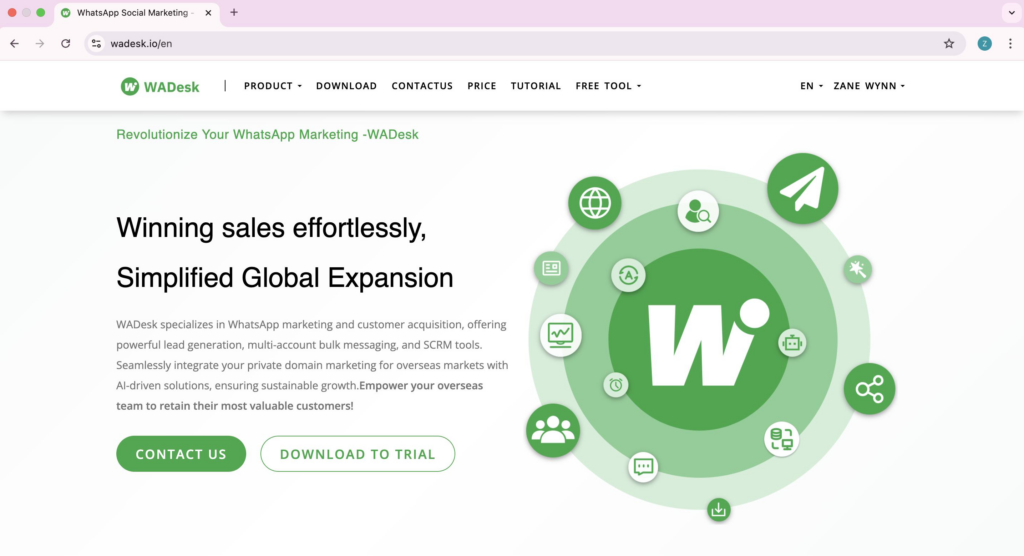Click the news card icon
The width and height of the screenshot is (1024, 556).
[551, 269]
